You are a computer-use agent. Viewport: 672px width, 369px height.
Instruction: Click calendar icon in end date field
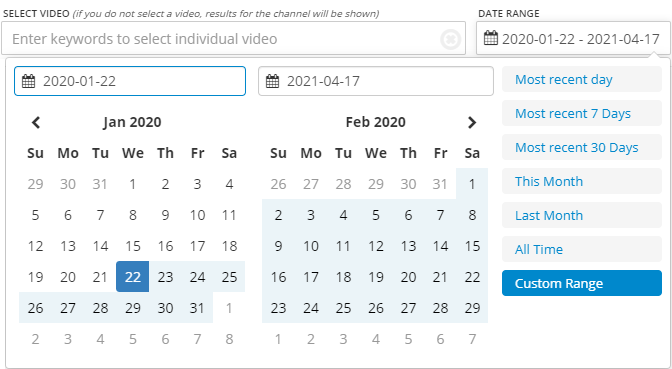click(272, 81)
